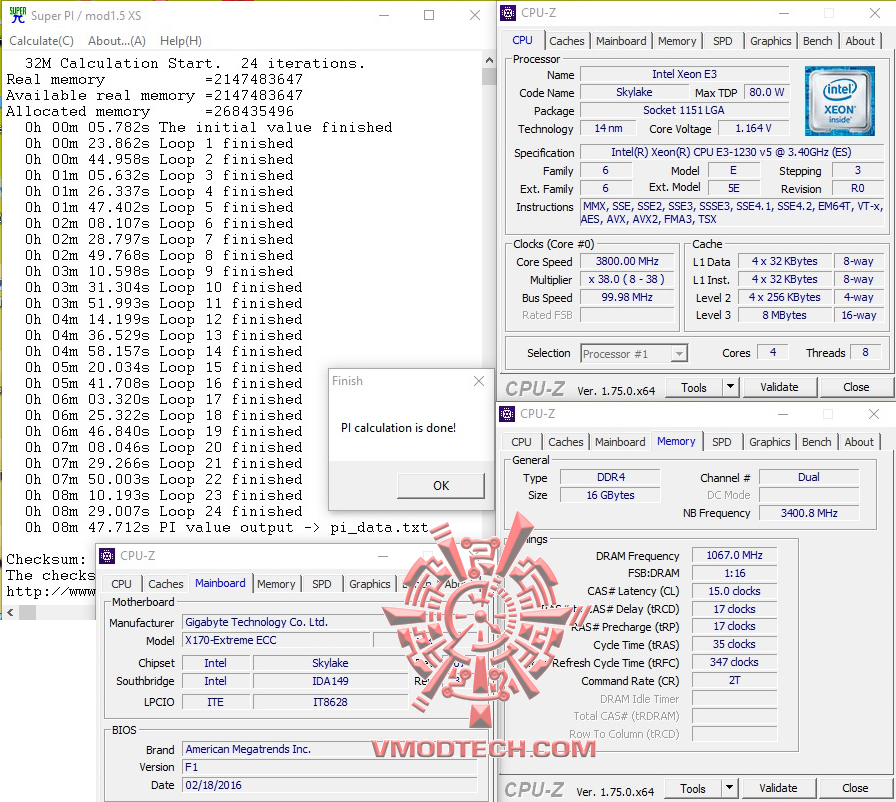Click the DRAM Frequency 1067.0 MHz value

coord(734,555)
